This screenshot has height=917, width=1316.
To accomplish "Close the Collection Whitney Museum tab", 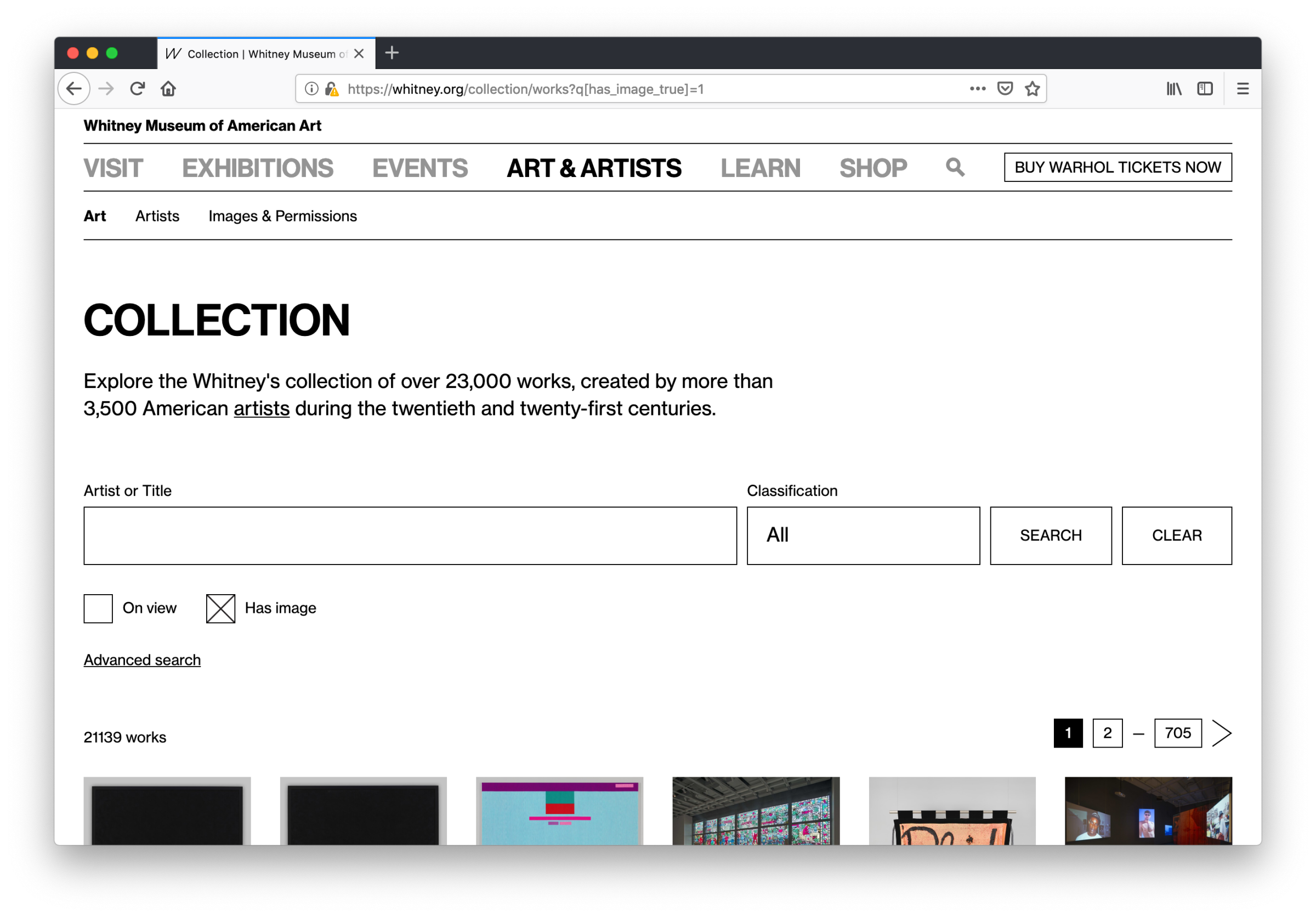I will [359, 54].
